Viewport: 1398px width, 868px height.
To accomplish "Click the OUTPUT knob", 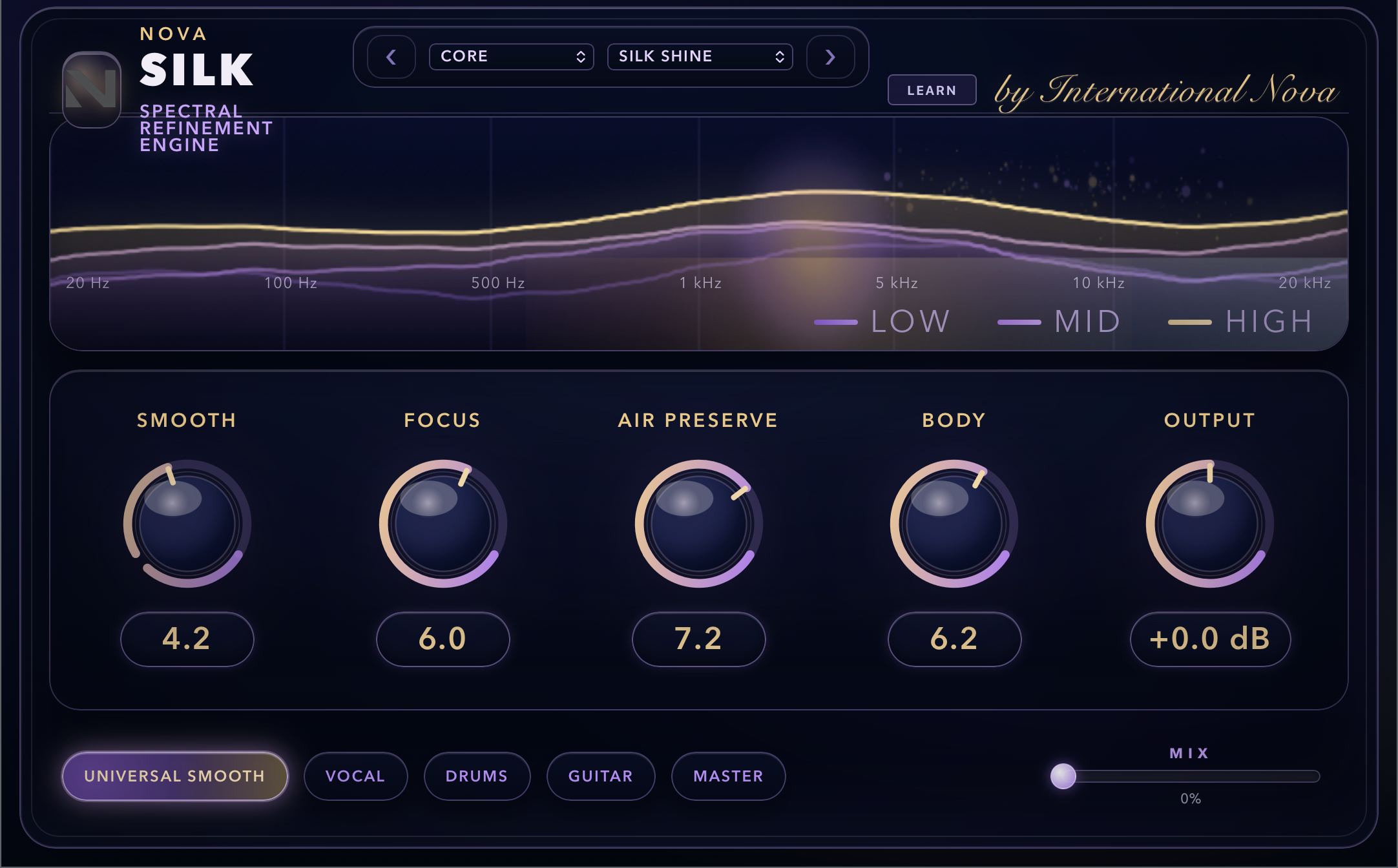I will [1210, 524].
